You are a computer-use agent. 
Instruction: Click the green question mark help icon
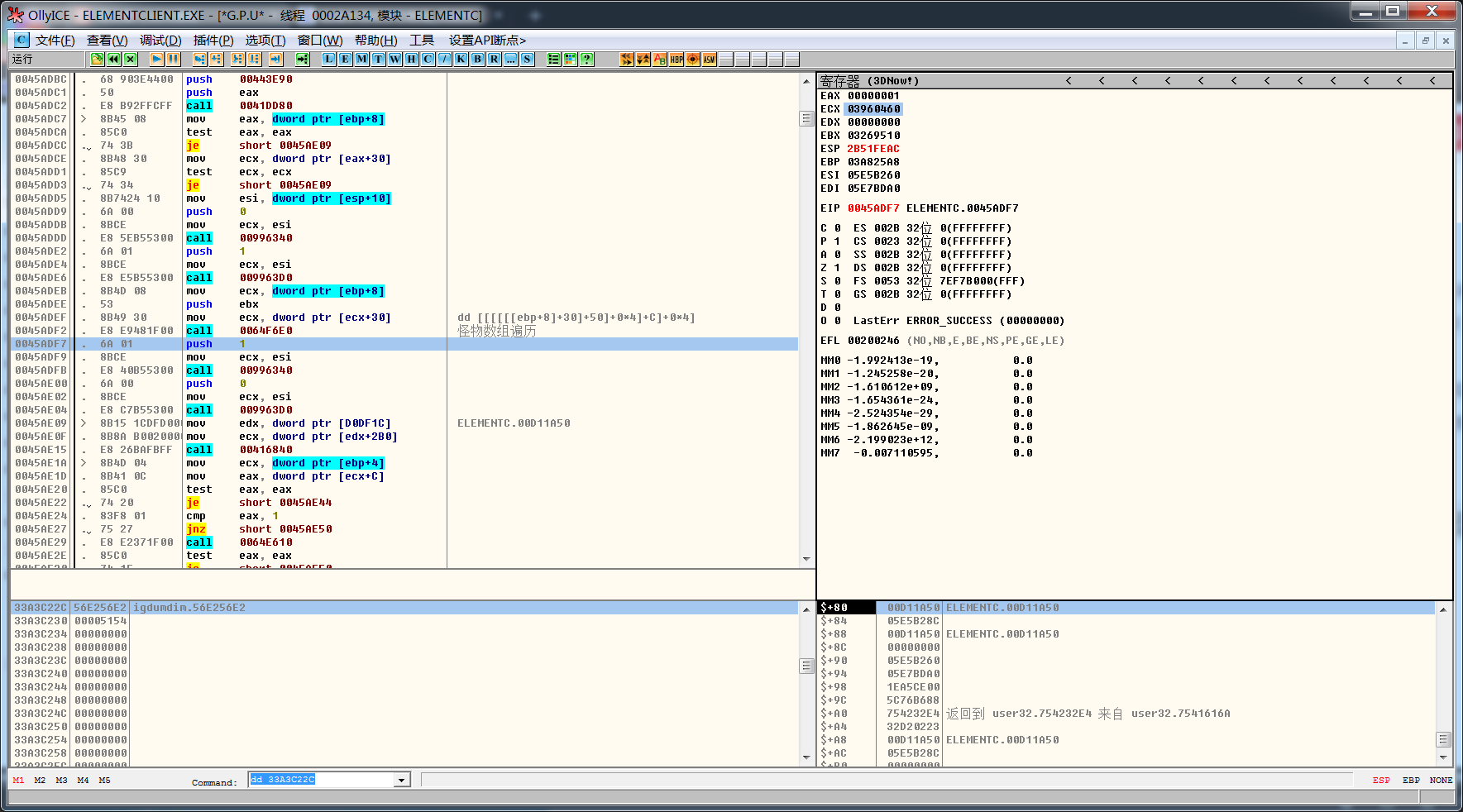586,59
